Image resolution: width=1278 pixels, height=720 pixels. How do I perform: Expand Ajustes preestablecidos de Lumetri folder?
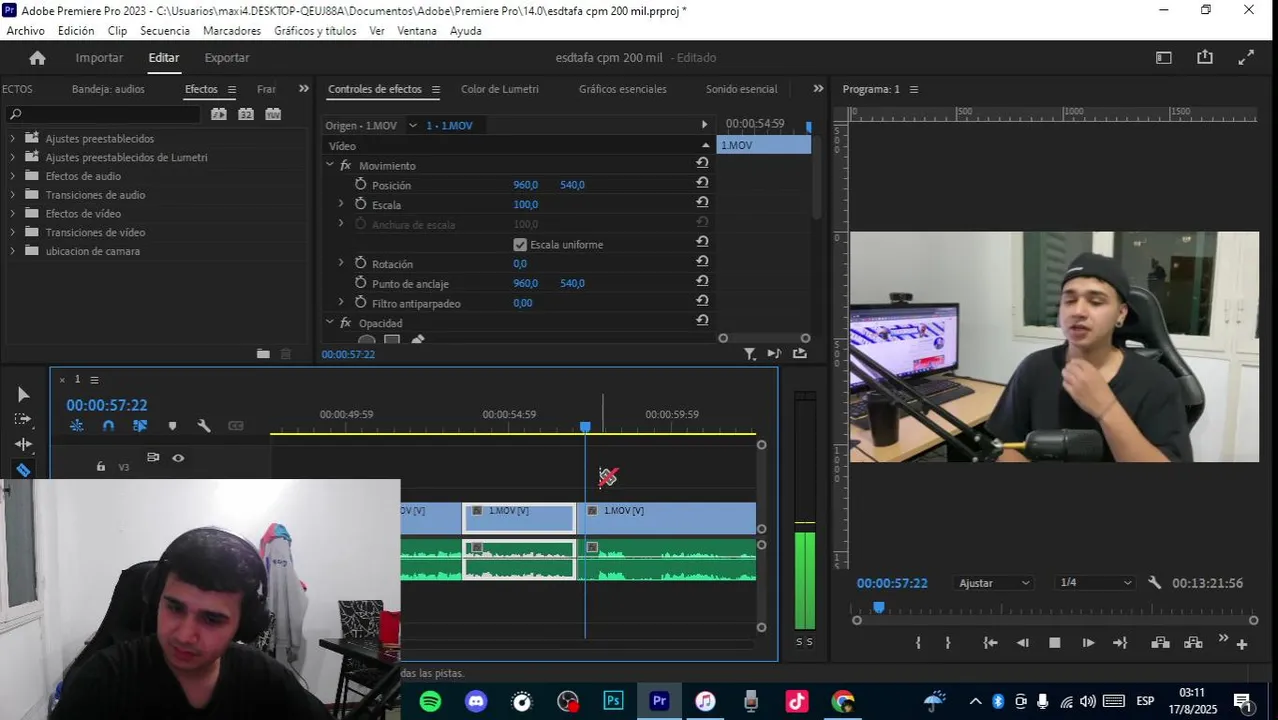tap(12, 157)
